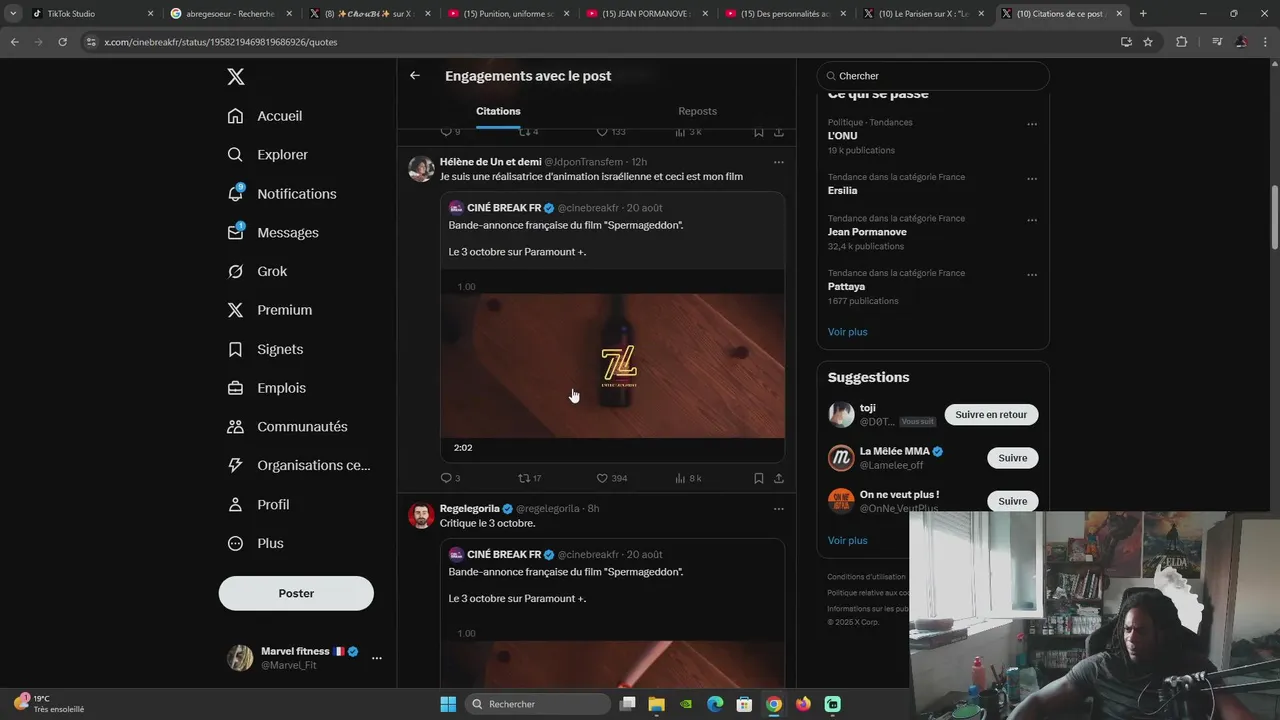Screen dimensions: 1280x720
Task: Open options for Jean Pormanove trend
Action: (x=1032, y=220)
